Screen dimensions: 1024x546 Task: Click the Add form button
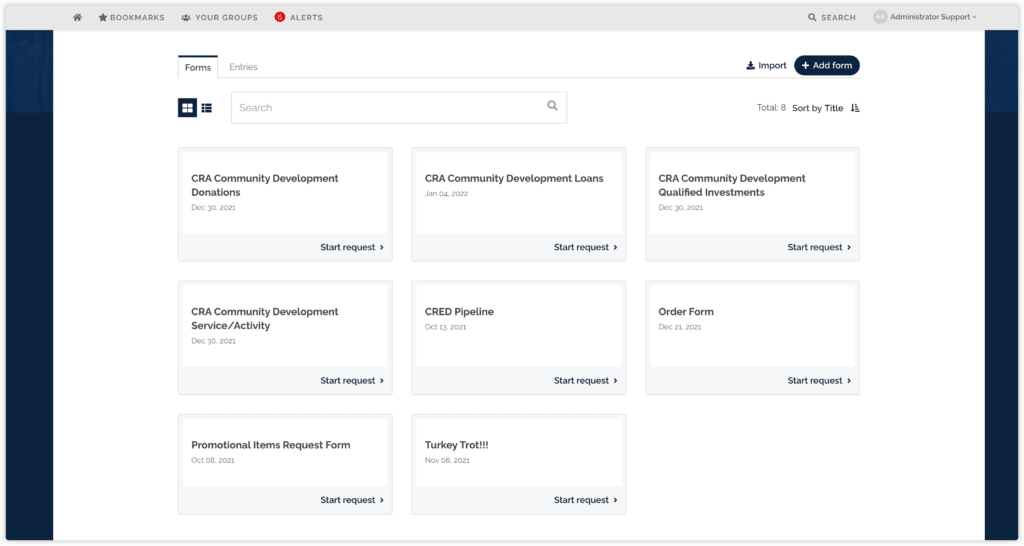click(x=827, y=65)
